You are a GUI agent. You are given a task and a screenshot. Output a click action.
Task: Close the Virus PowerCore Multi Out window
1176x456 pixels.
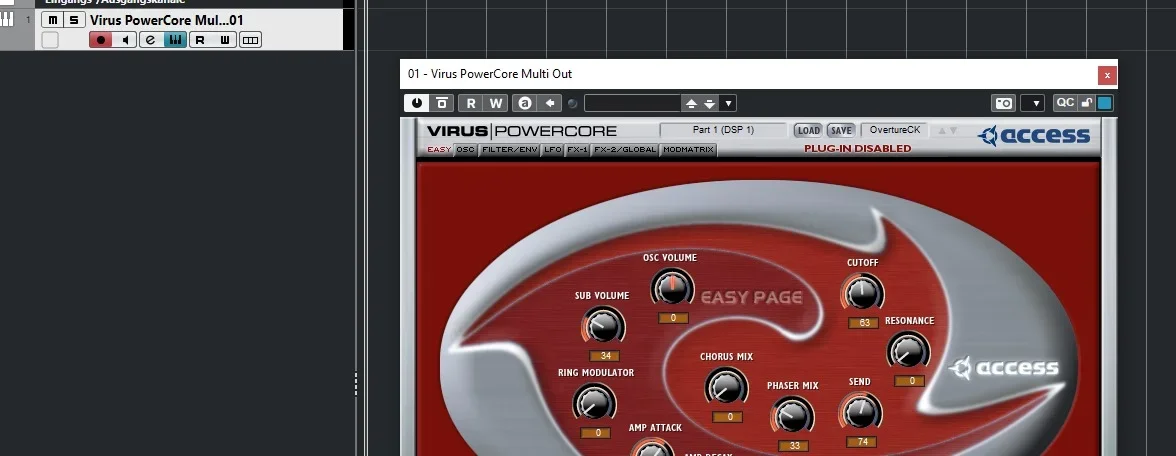[1108, 75]
